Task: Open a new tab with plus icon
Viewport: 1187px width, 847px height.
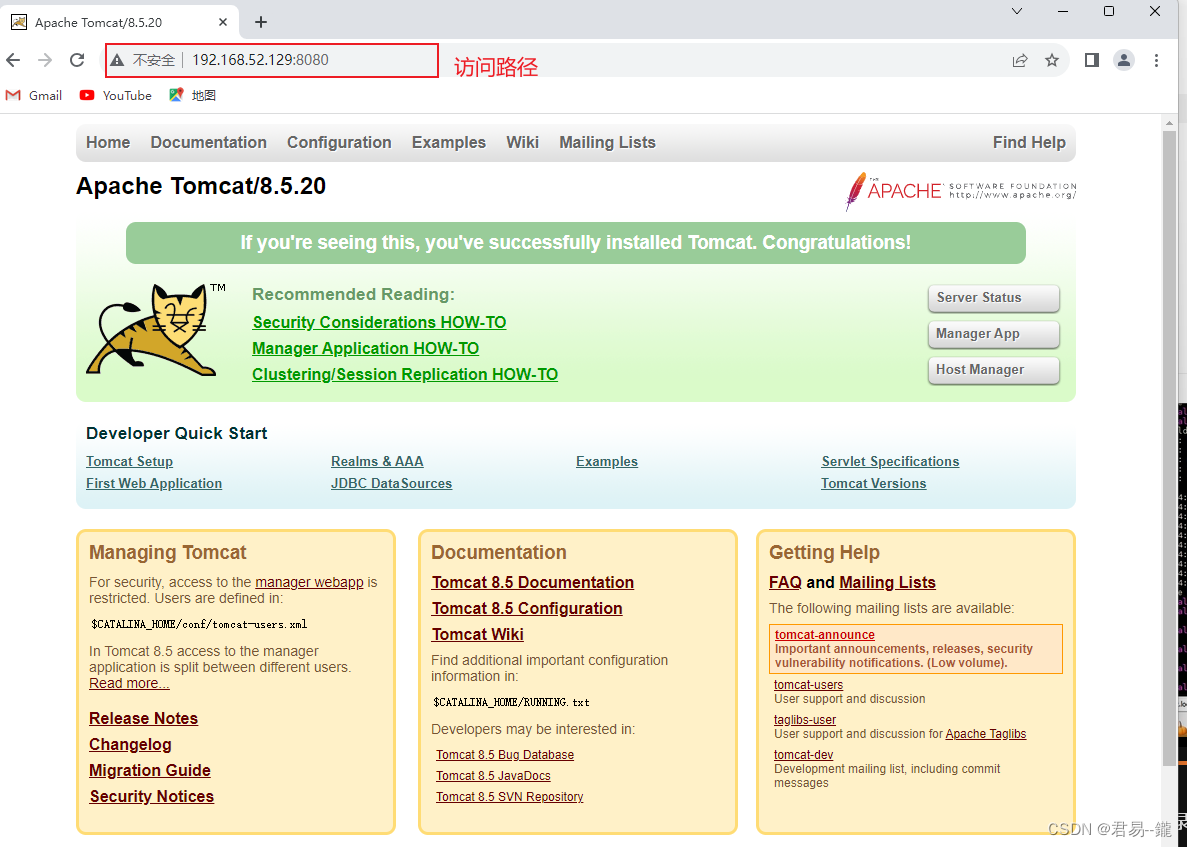Action: 260,22
